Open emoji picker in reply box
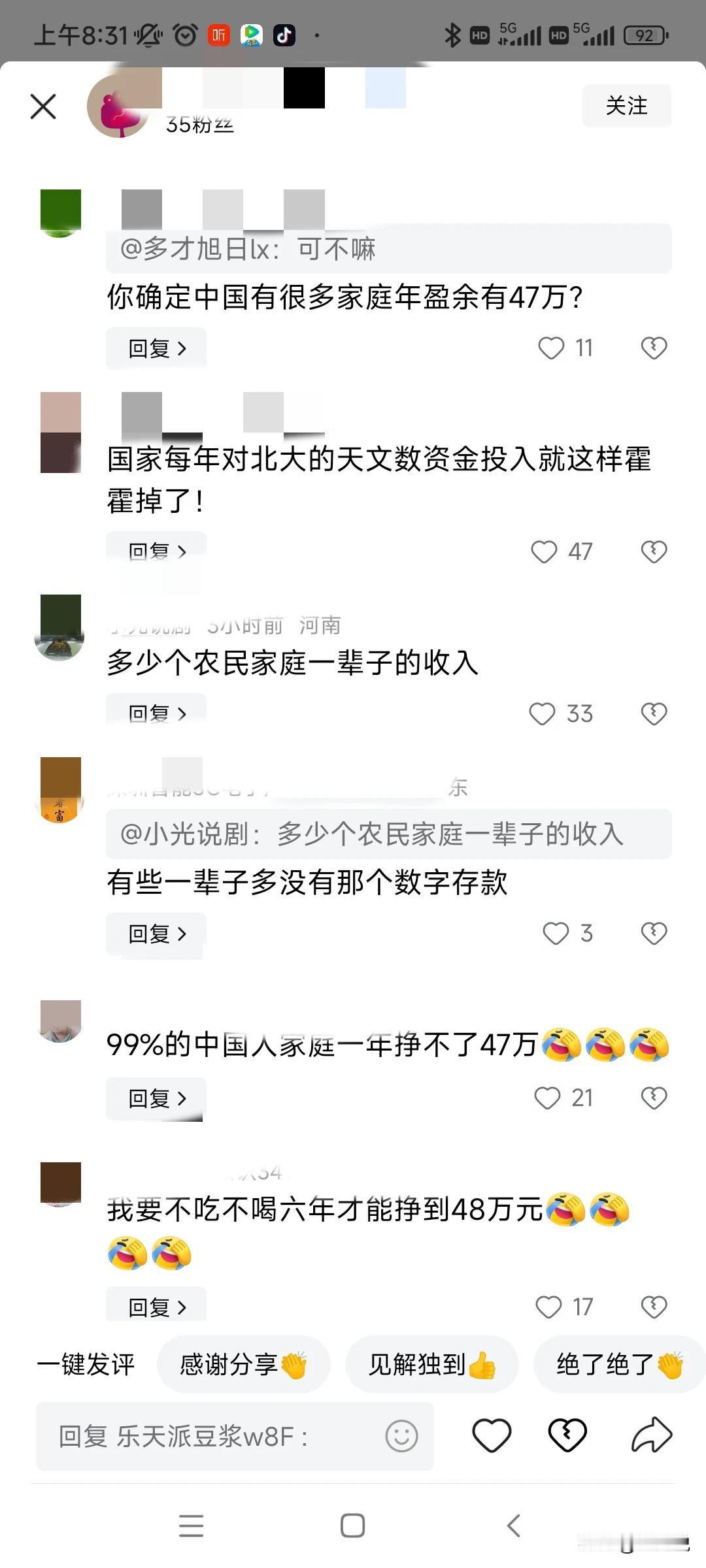Image resolution: width=706 pixels, height=1568 pixels. pyautogui.click(x=401, y=1436)
